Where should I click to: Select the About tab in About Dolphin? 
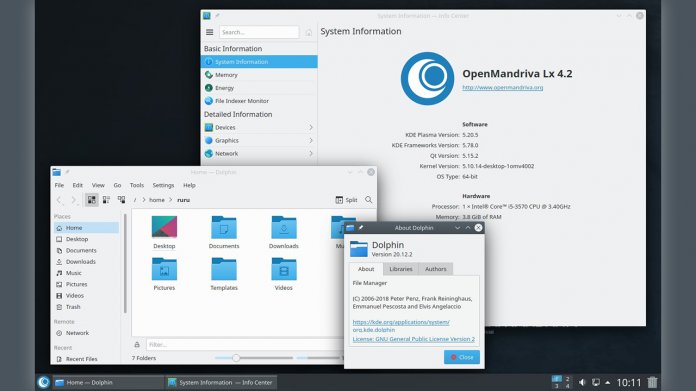[x=366, y=269]
